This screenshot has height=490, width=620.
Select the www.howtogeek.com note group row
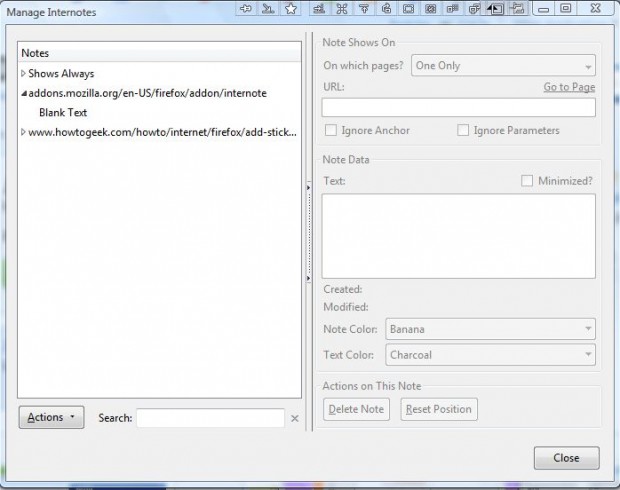[x=162, y=132]
